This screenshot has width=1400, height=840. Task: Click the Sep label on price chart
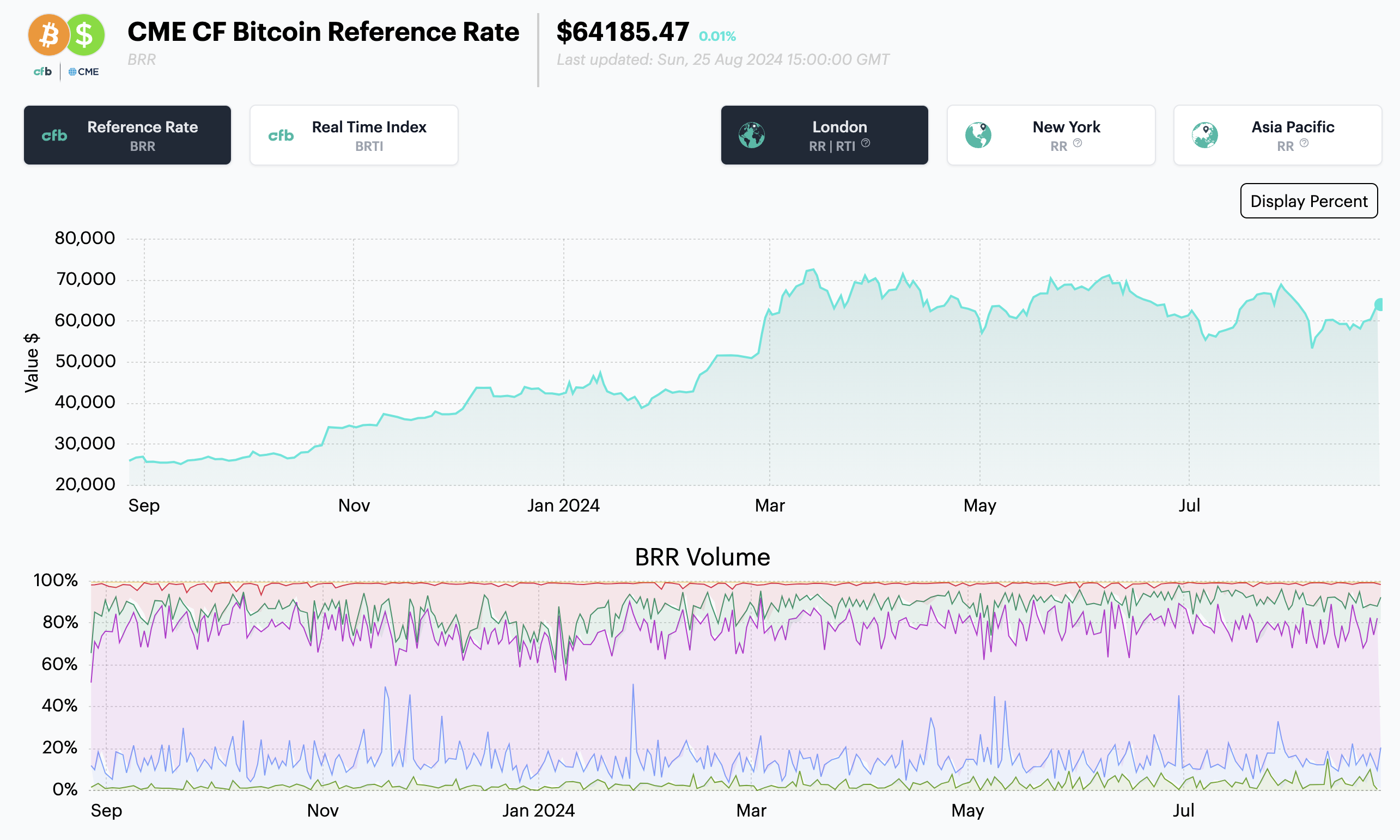point(144,506)
